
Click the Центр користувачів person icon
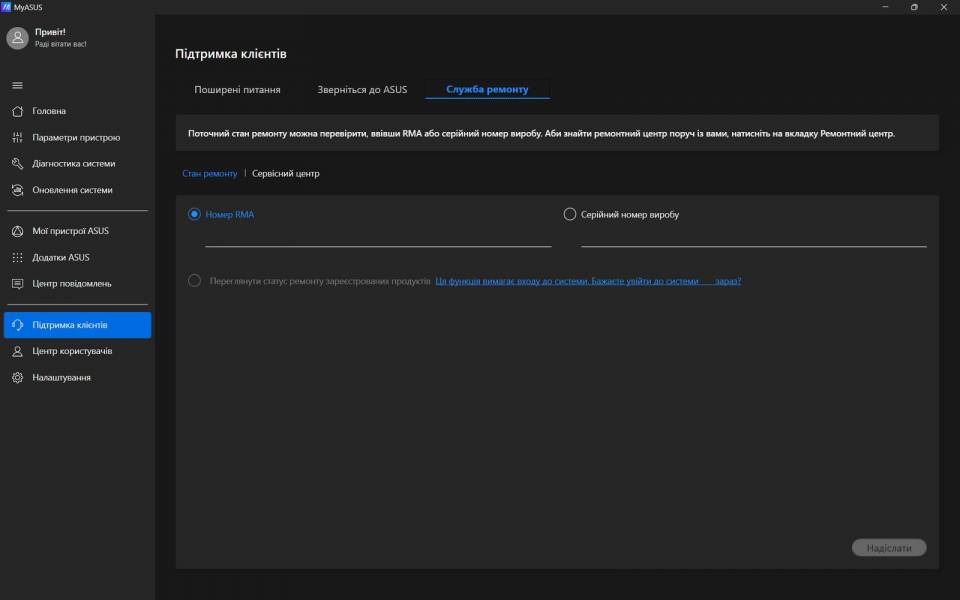(17, 351)
